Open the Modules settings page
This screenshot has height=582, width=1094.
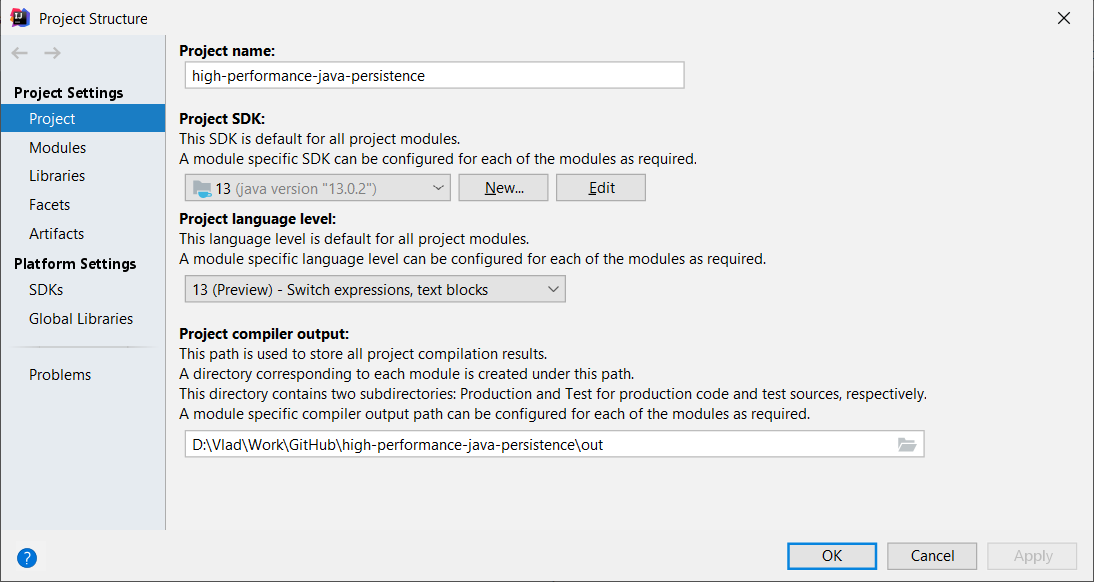(x=57, y=148)
